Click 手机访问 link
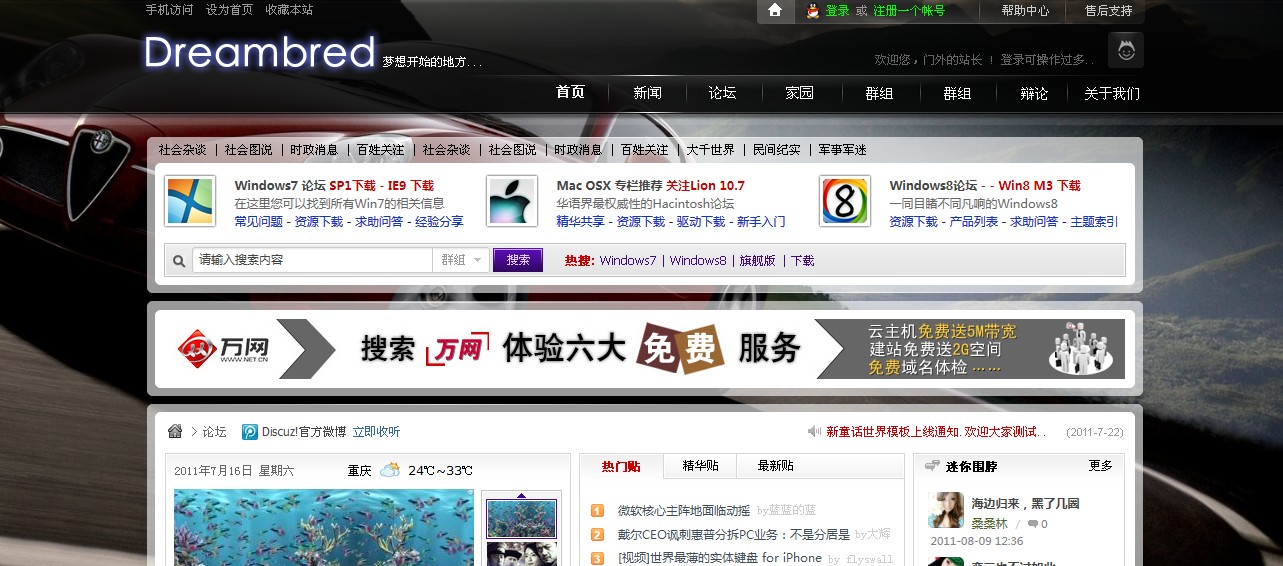The width and height of the screenshot is (1283, 566). [x=169, y=10]
